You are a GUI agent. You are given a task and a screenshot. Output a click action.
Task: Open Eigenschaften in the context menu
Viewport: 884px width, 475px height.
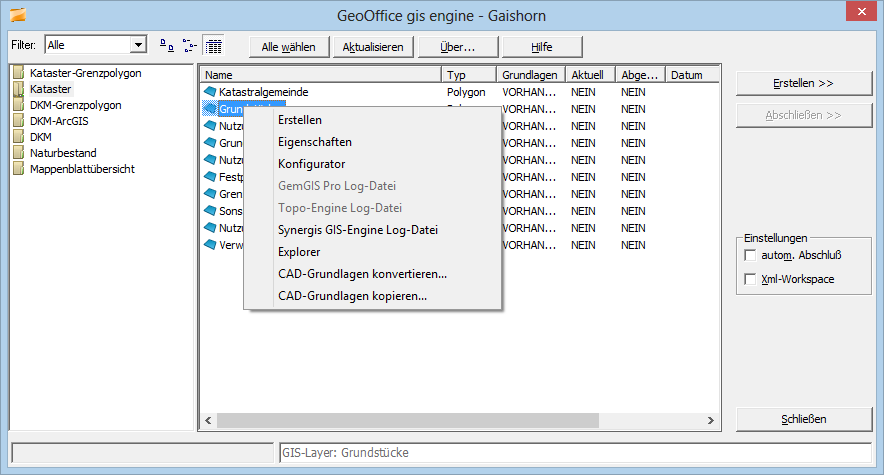315,142
